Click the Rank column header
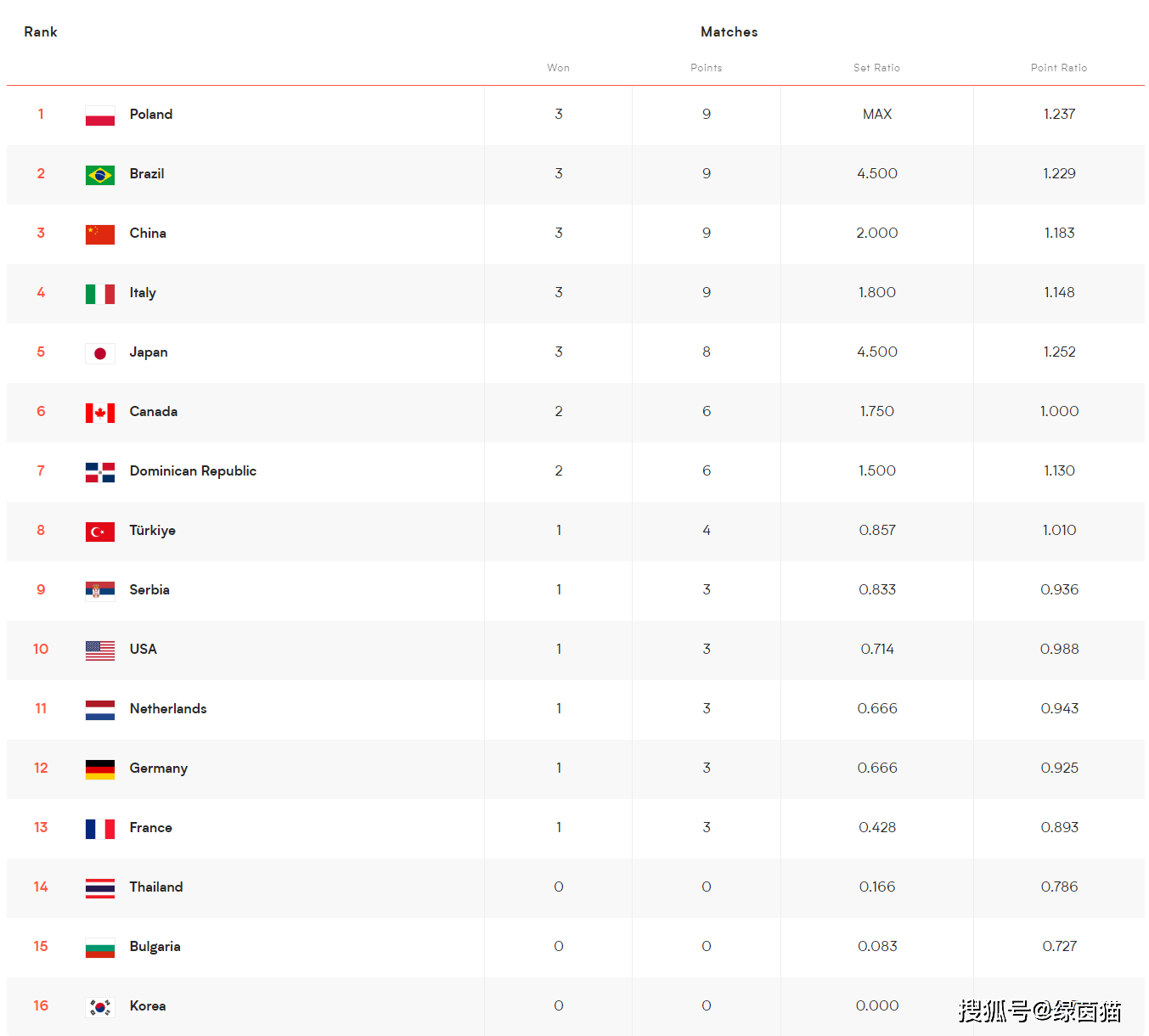1149x1036 pixels. pyautogui.click(x=41, y=32)
